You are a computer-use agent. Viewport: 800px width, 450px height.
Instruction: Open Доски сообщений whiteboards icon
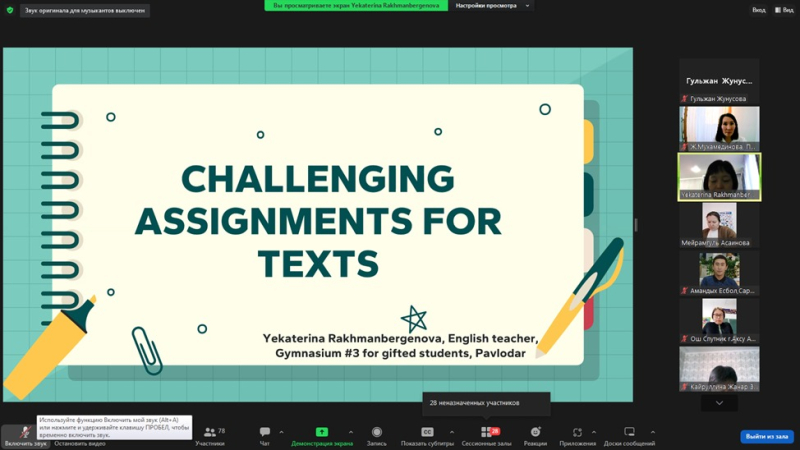pos(629,435)
